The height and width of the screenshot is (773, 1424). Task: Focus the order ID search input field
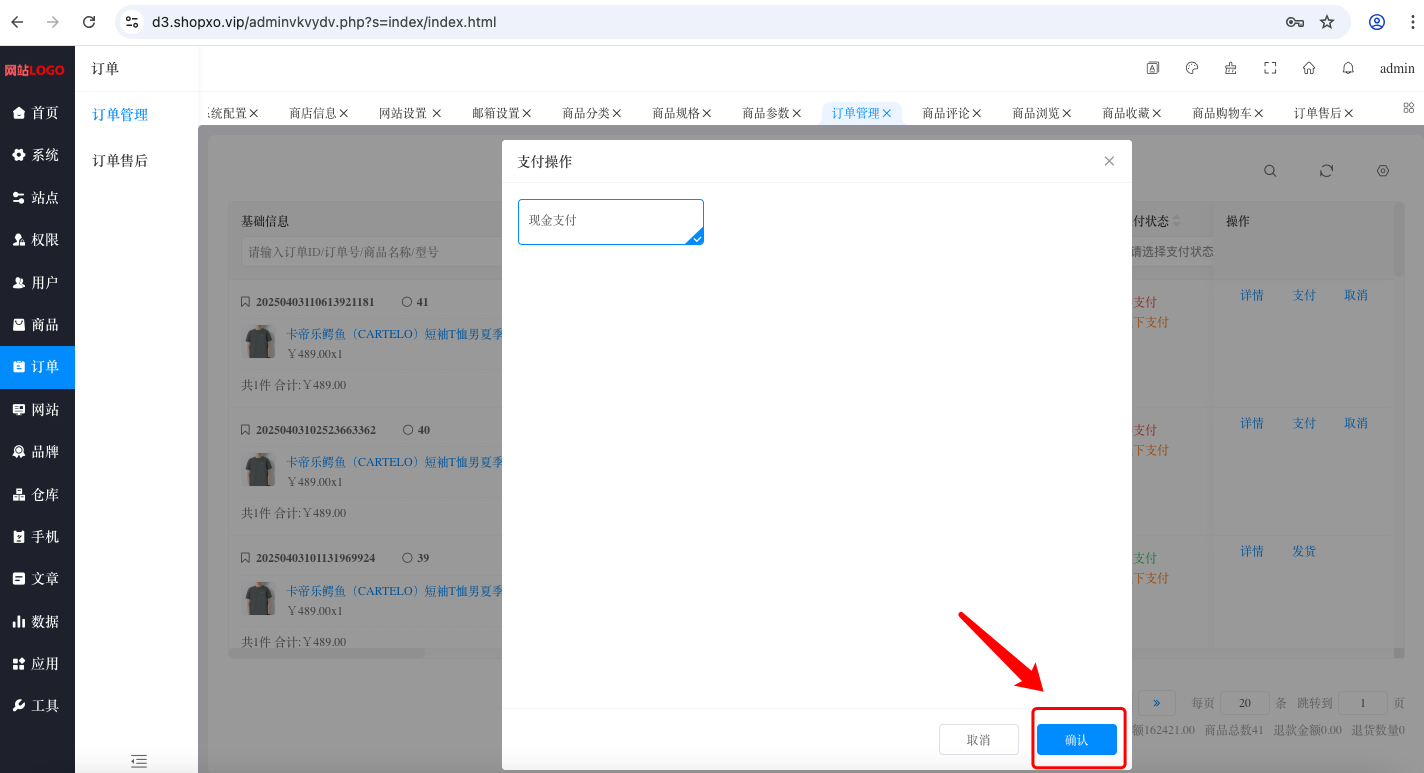coord(371,252)
